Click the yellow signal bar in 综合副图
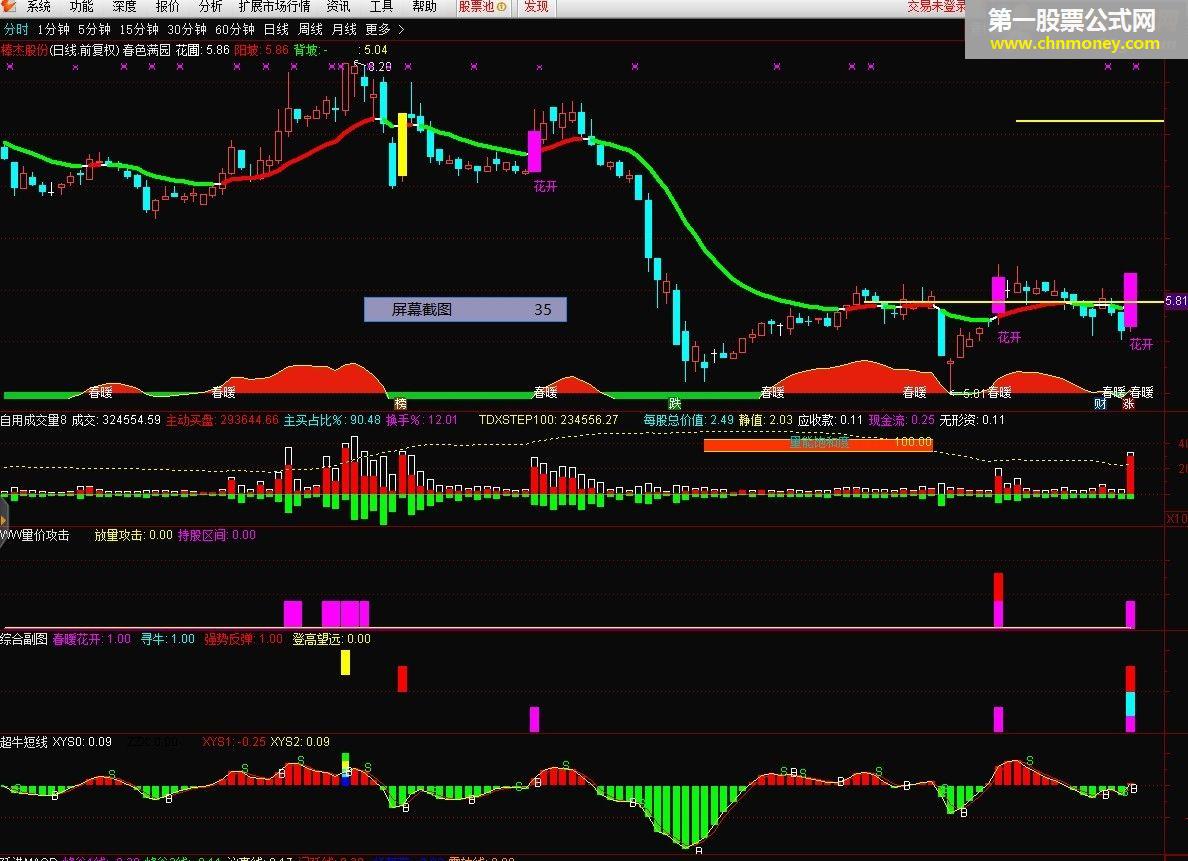The height and width of the screenshot is (861, 1188). [x=345, y=662]
